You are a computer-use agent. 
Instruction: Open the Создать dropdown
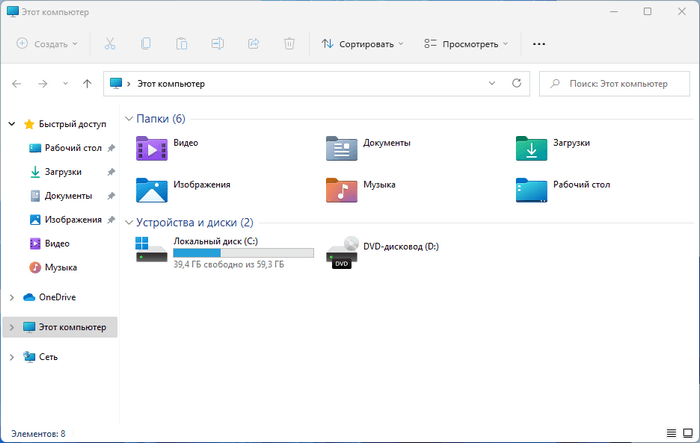[47, 44]
